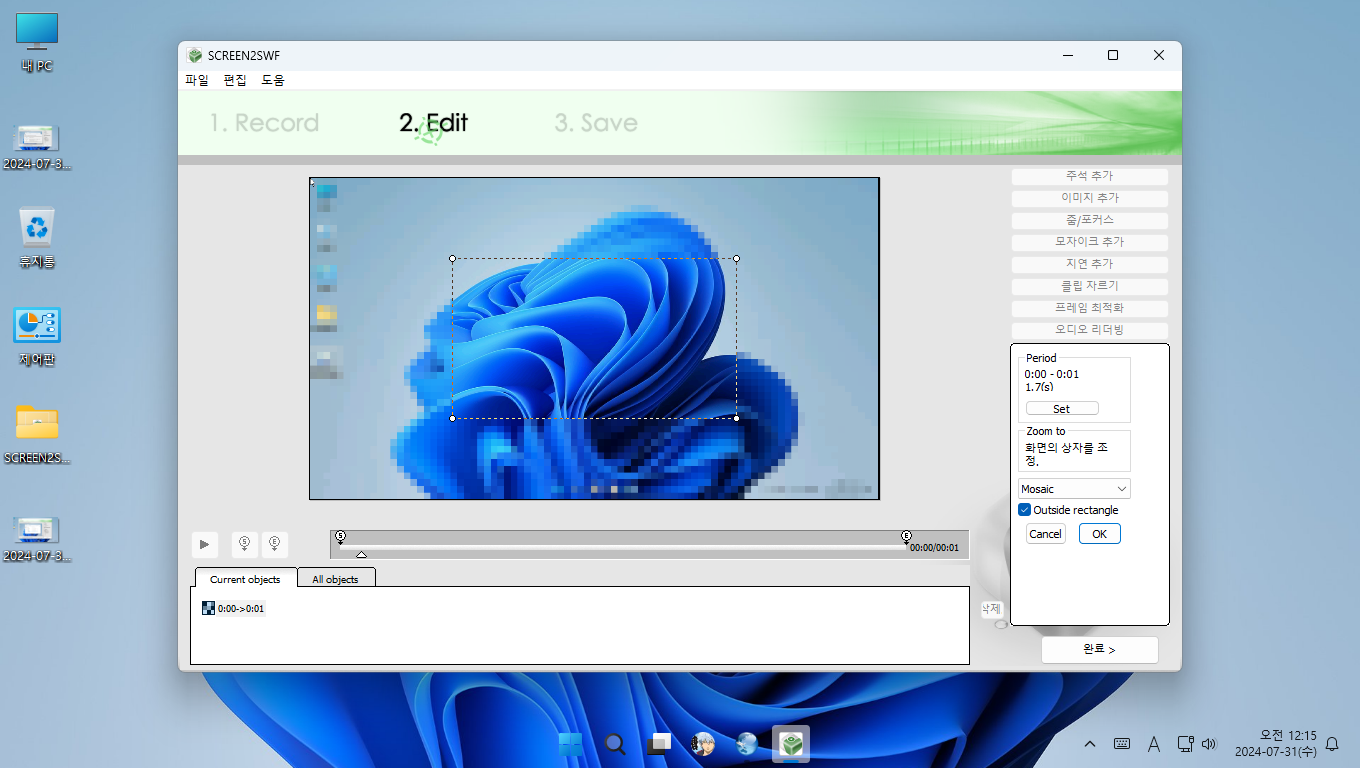Viewport: 1360px width, 768px height.
Task: Uncheck Outside rectangle checkbox
Action: (1025, 510)
